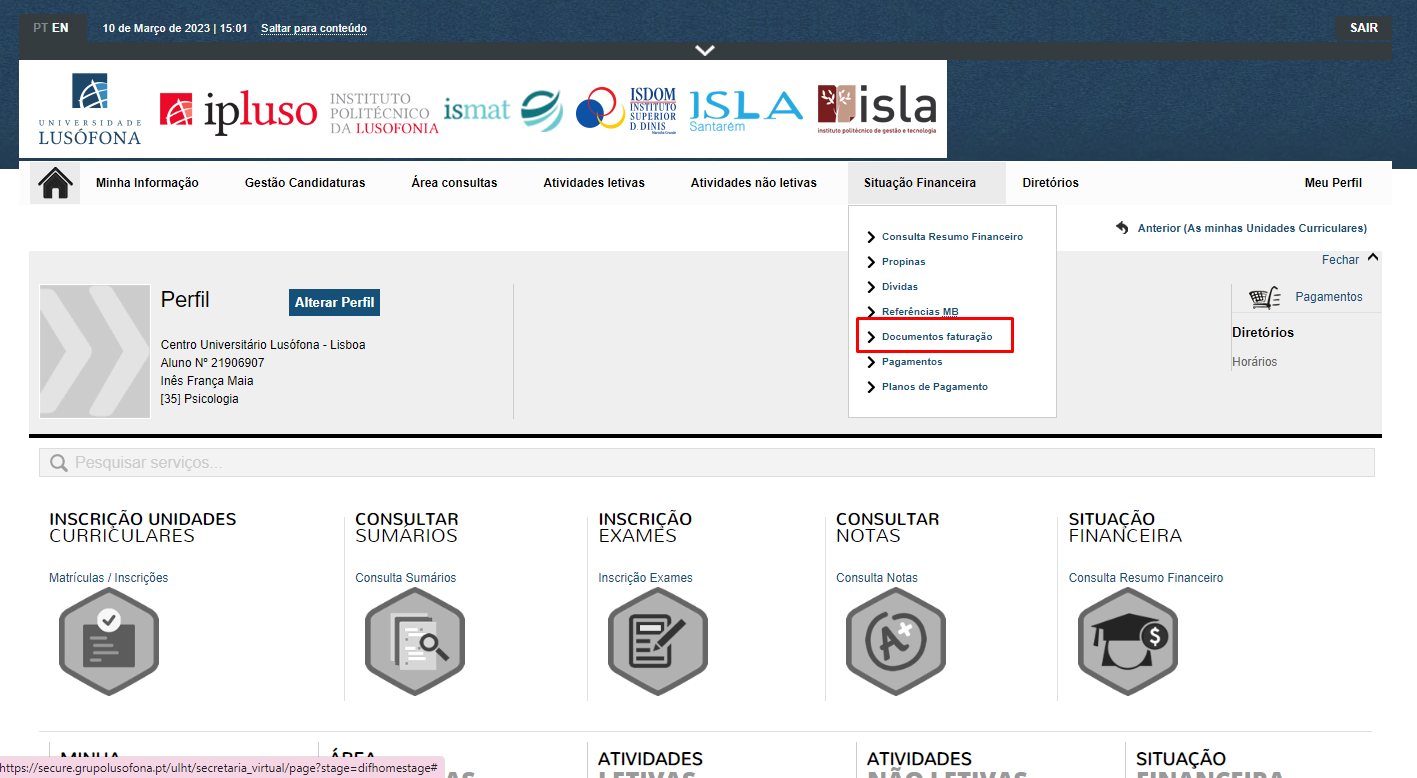Screen dimensions: 1417x778
Task: Open the Horários directory link
Action: (1254, 362)
